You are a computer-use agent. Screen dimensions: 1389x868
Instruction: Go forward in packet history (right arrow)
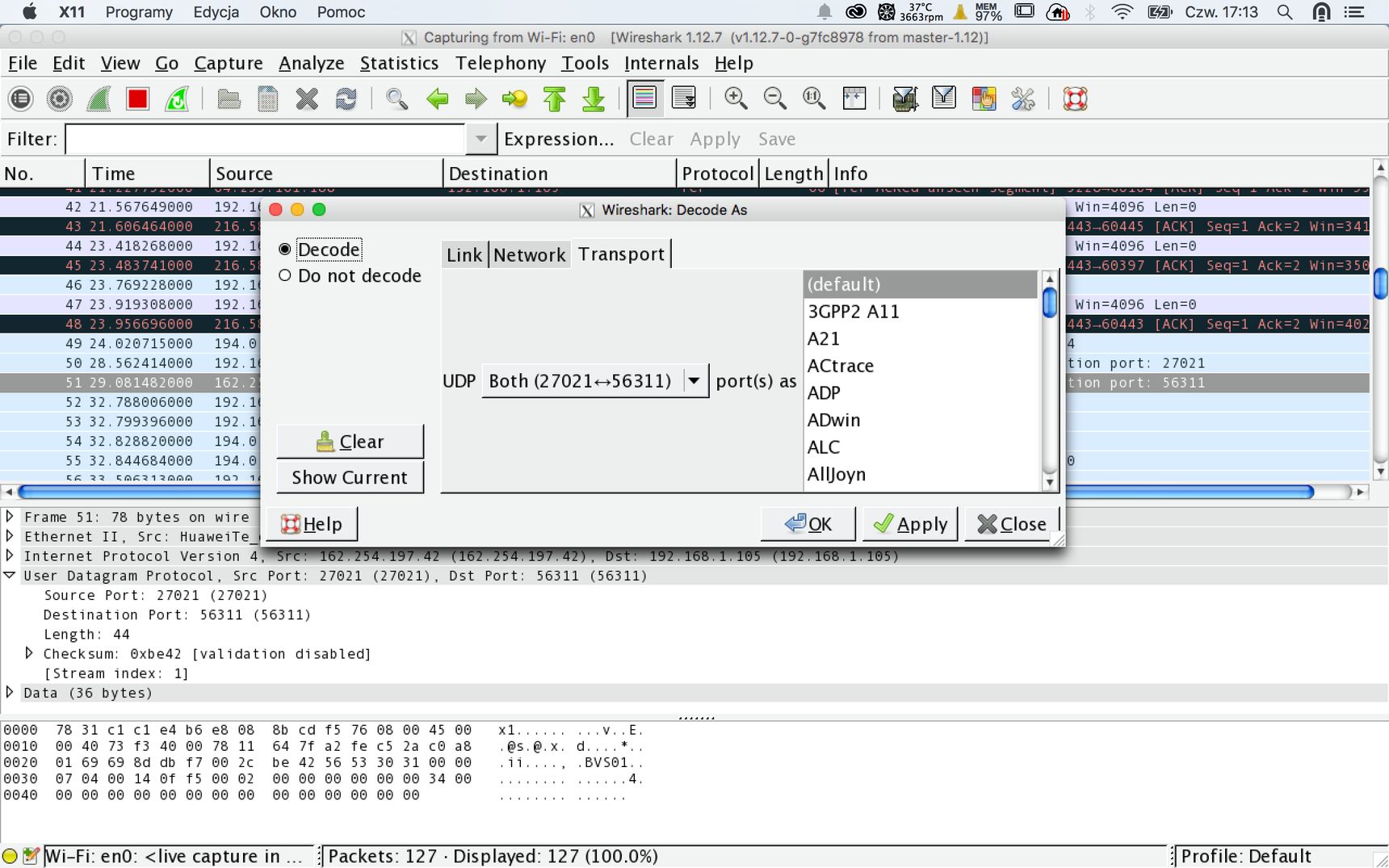click(x=476, y=99)
